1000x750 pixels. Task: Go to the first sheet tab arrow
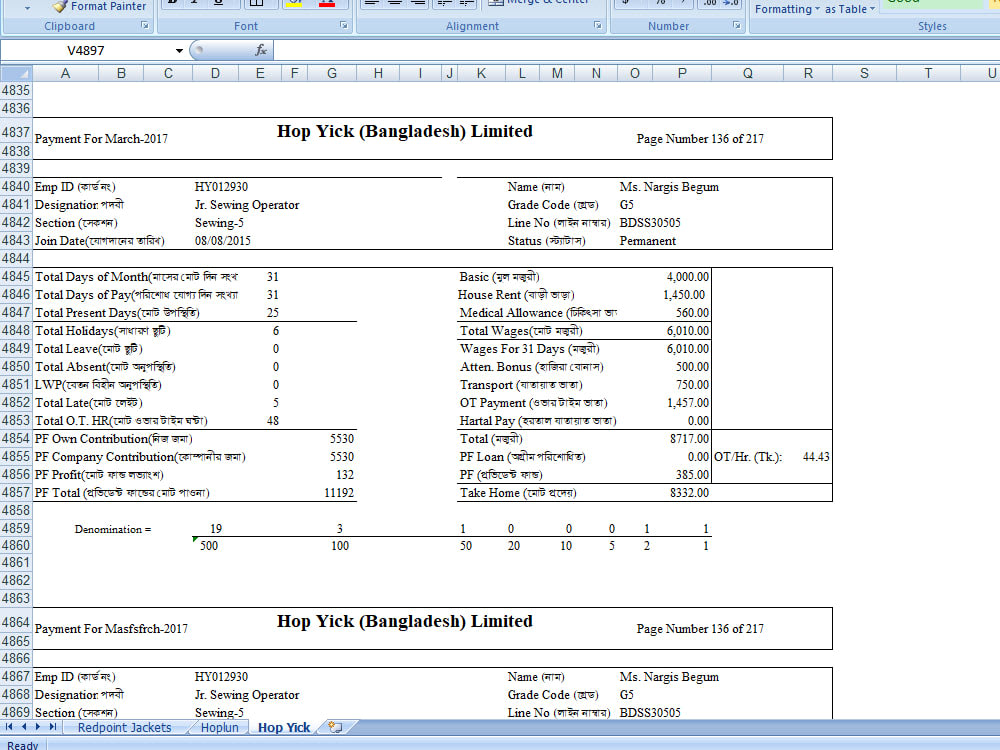click(x=10, y=727)
